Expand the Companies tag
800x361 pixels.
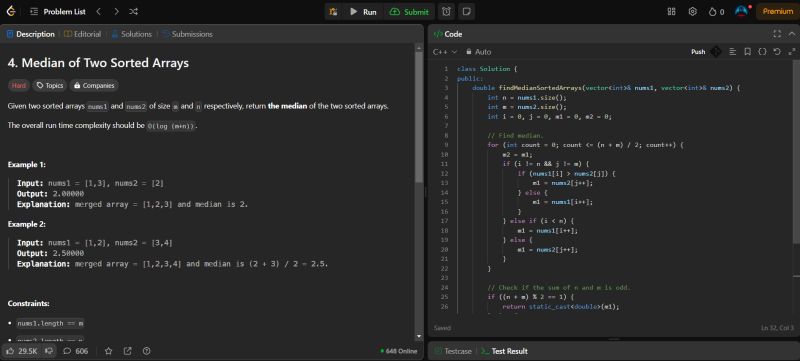click(94, 86)
